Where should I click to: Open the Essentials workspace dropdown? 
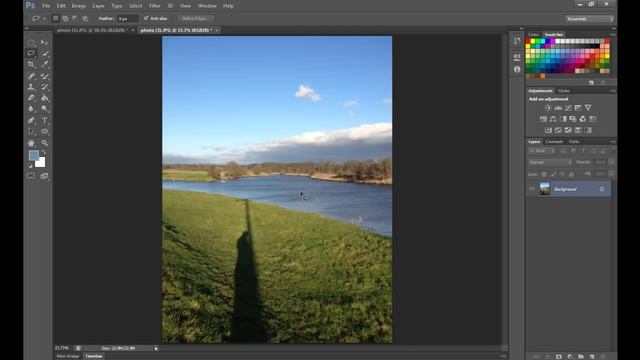590,19
